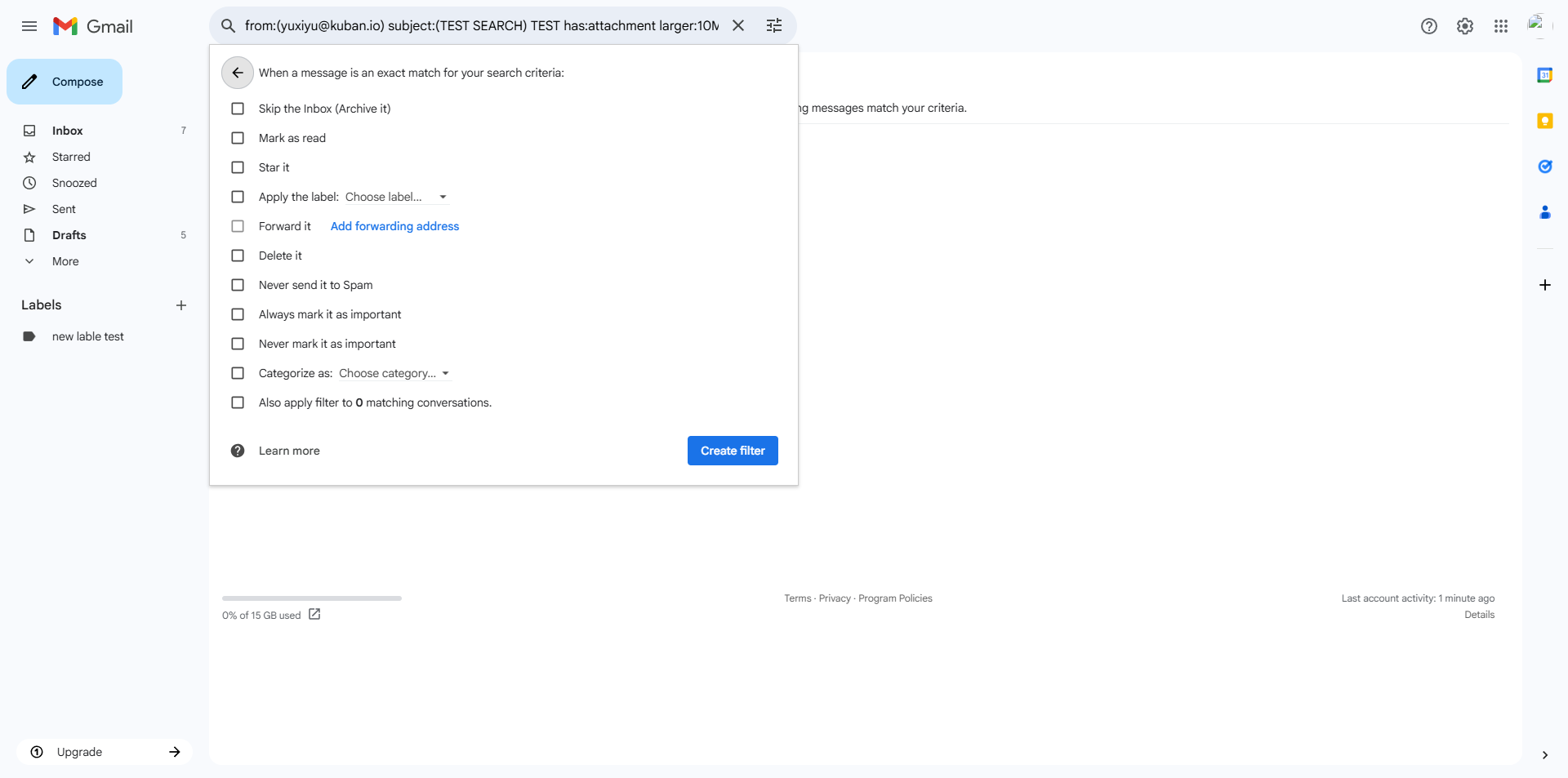Image resolution: width=1568 pixels, height=778 pixels.
Task: Open the search options sliders icon
Action: coord(774,25)
